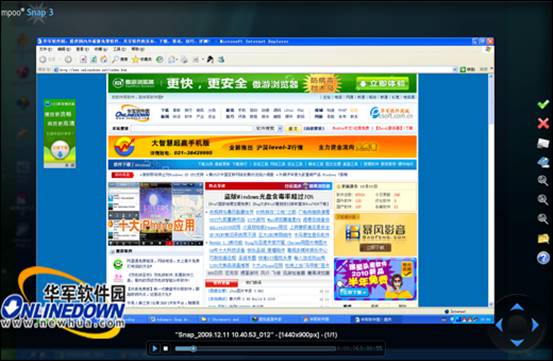
Task: Open the 十大iPhone应用 thumbnail image
Action: point(156,214)
